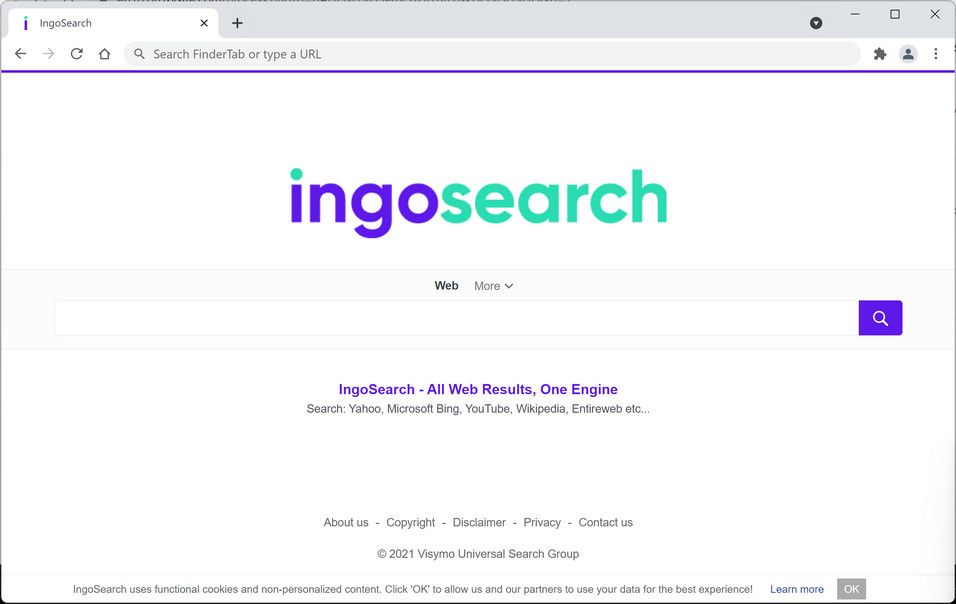Close the browser window
The image size is (956, 604).
pos(935,14)
